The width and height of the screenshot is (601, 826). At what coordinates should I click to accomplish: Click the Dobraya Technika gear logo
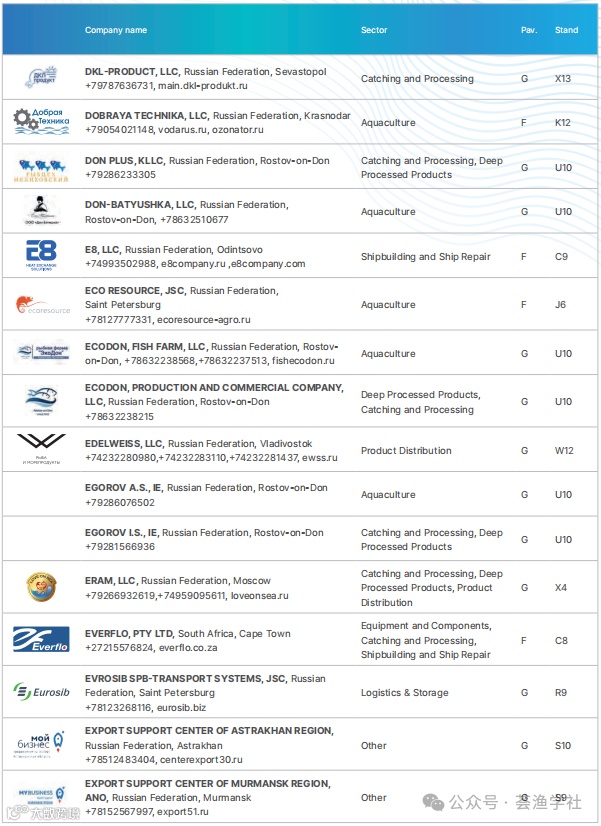[41, 122]
